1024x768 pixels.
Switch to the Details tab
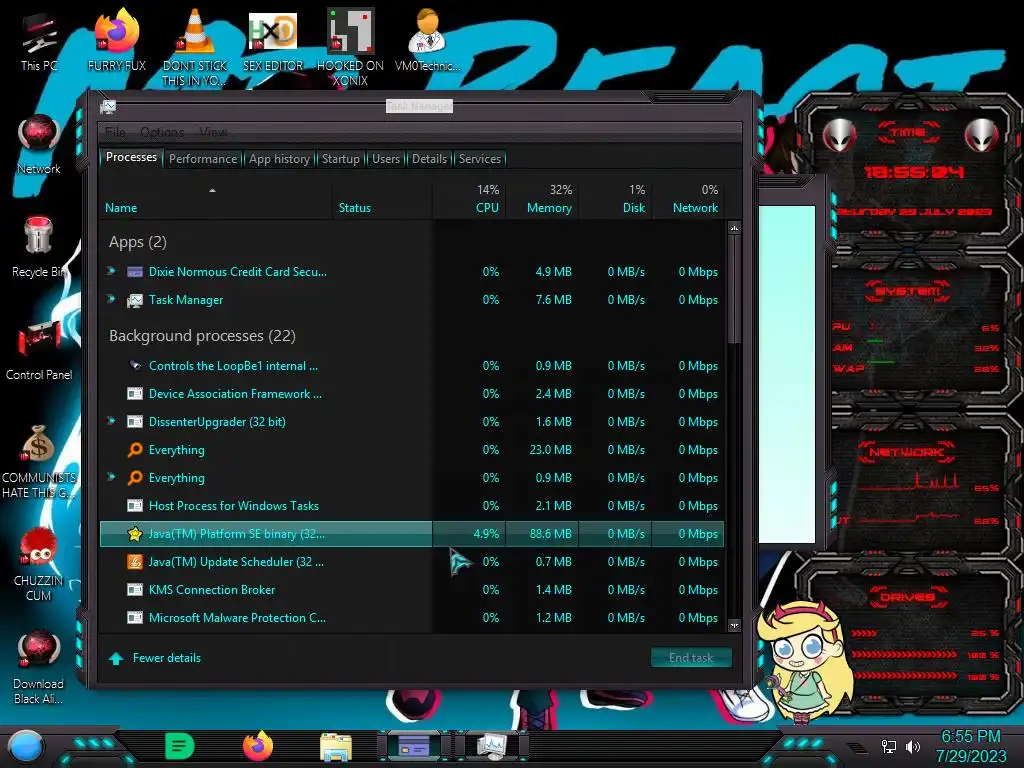pyautogui.click(x=429, y=159)
